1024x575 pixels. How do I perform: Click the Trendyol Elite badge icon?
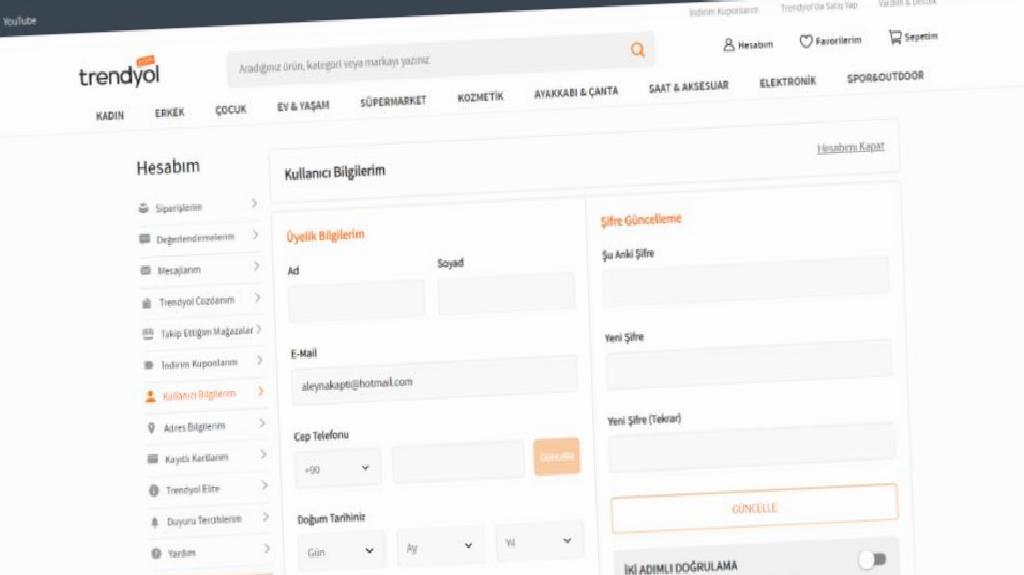pyautogui.click(x=154, y=490)
